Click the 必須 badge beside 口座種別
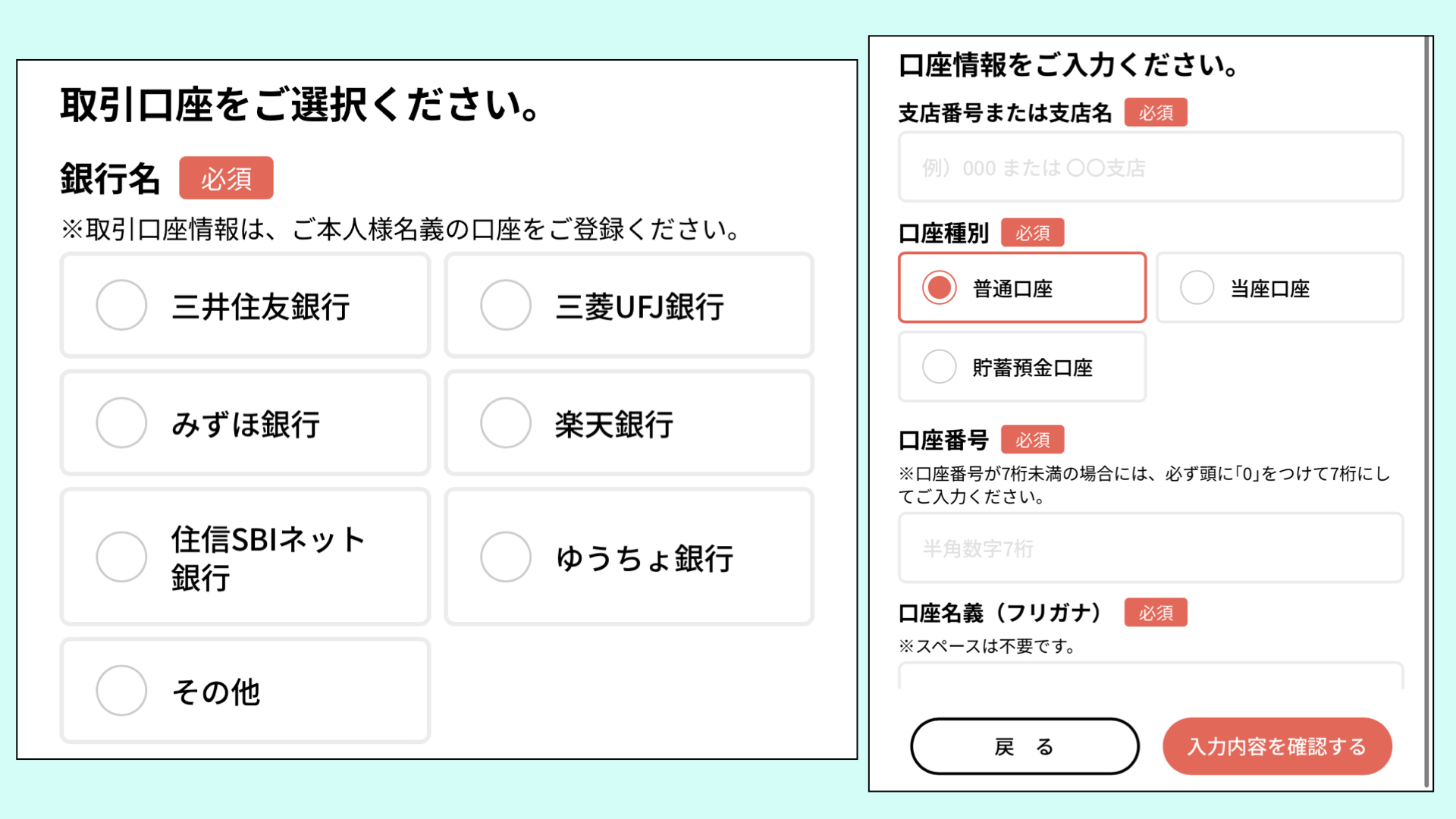Screen dimensions: 1456x819 tap(1032, 233)
